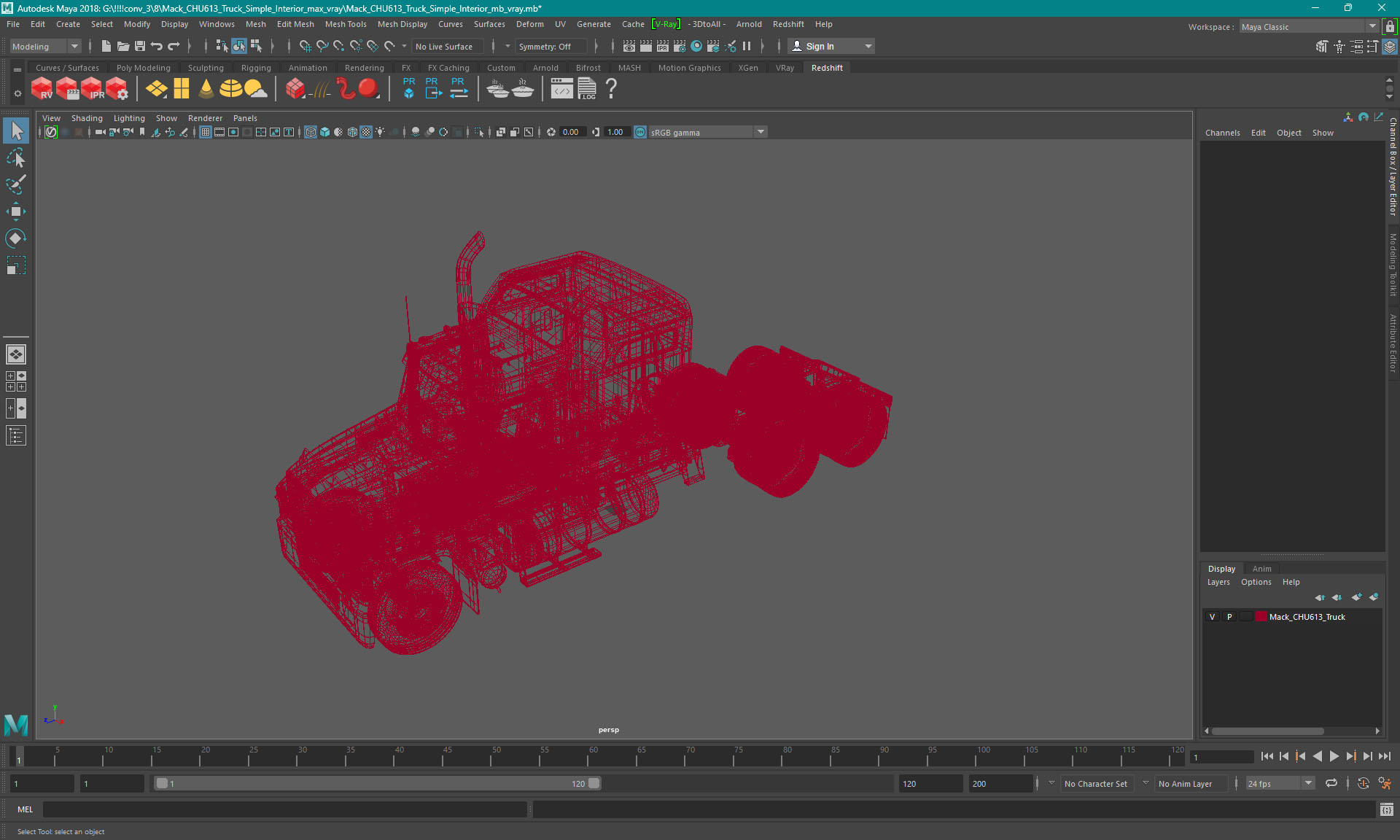
Task: Click the Redshift RV render view icon
Action: click(x=42, y=89)
